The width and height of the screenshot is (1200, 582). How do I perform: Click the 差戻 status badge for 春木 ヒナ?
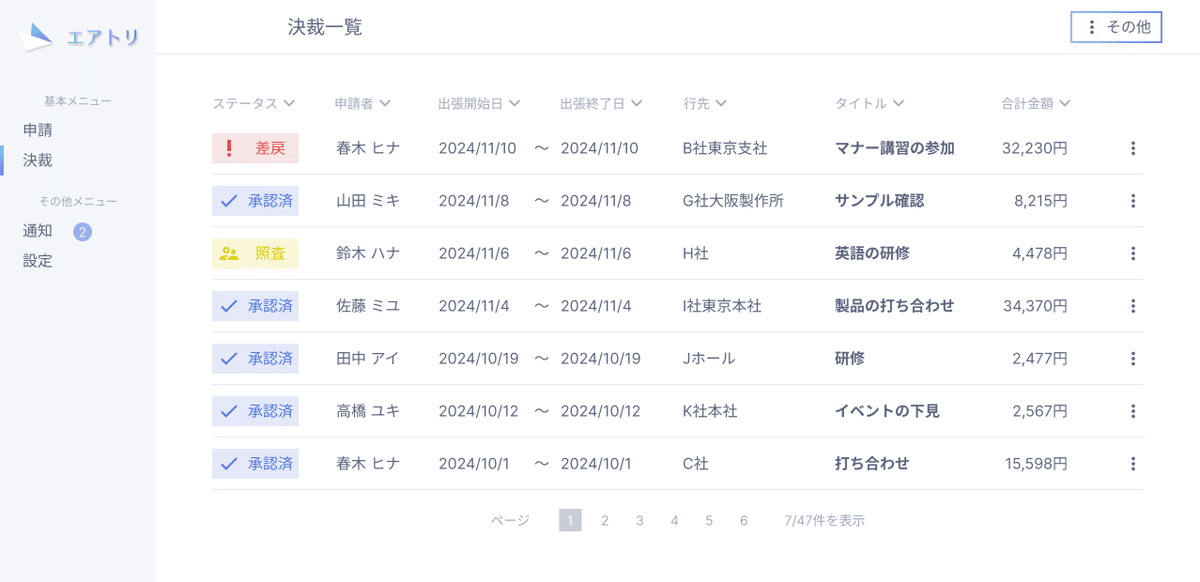pos(255,148)
